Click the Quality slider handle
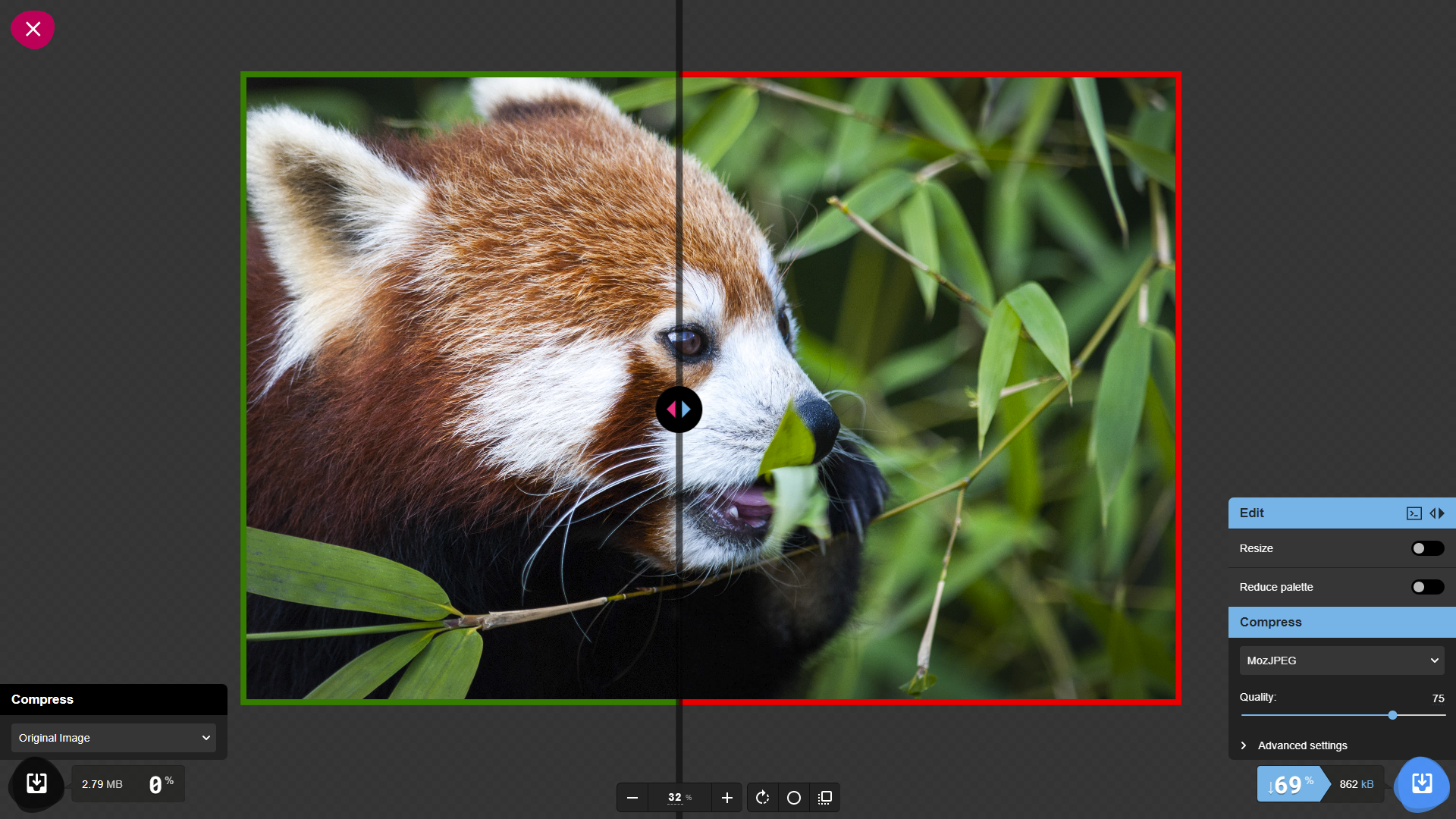Image resolution: width=1456 pixels, height=819 pixels. pyautogui.click(x=1392, y=715)
